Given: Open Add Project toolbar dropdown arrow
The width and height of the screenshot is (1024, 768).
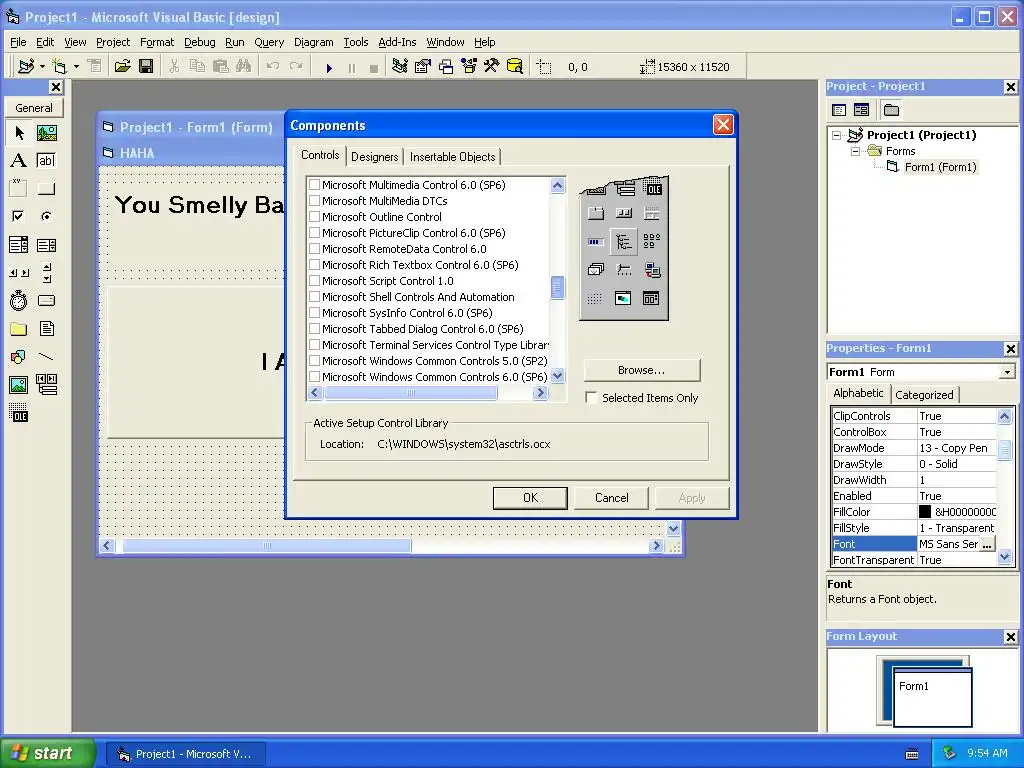Looking at the screenshot, I should [42, 67].
